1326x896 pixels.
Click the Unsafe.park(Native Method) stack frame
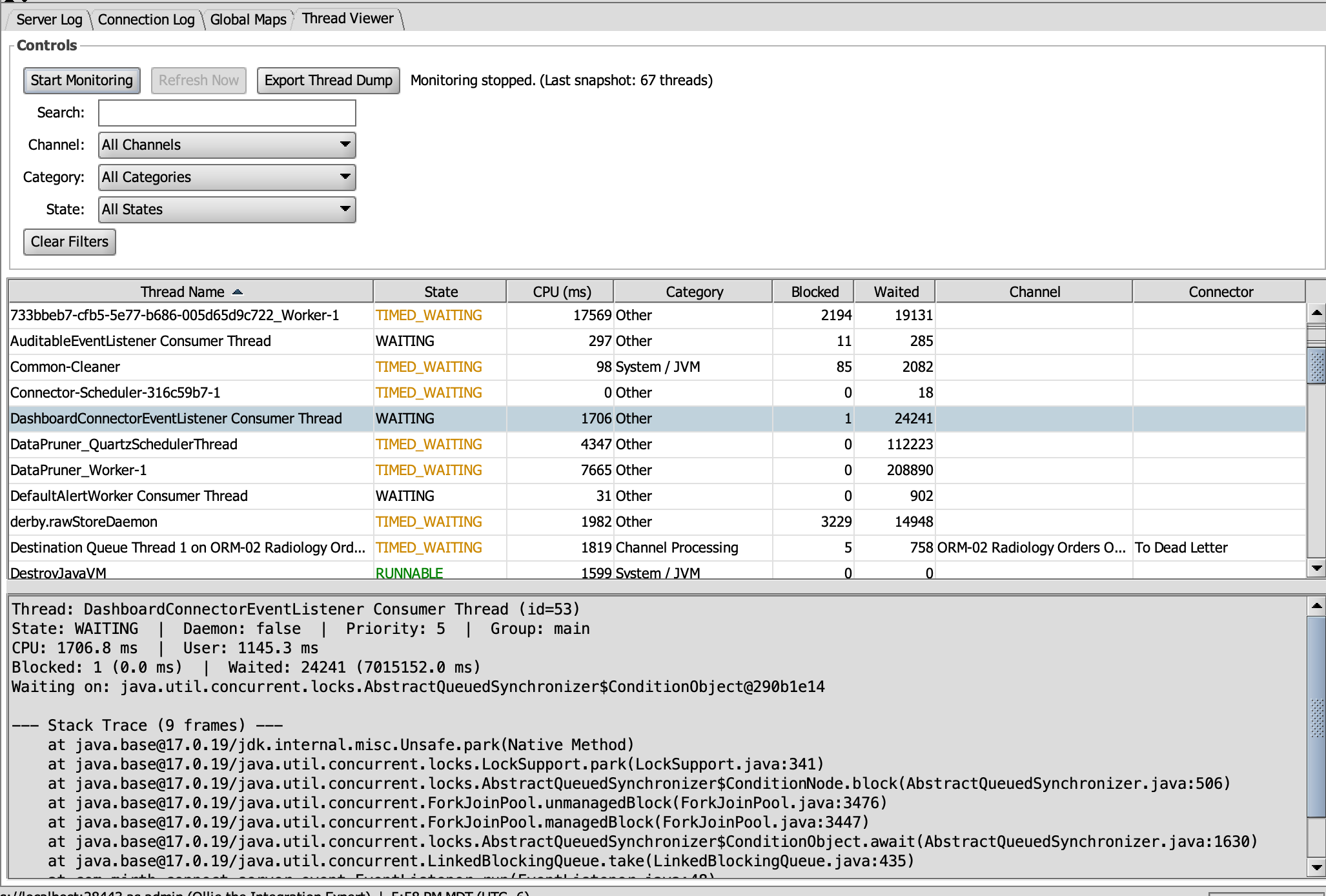coord(341,745)
